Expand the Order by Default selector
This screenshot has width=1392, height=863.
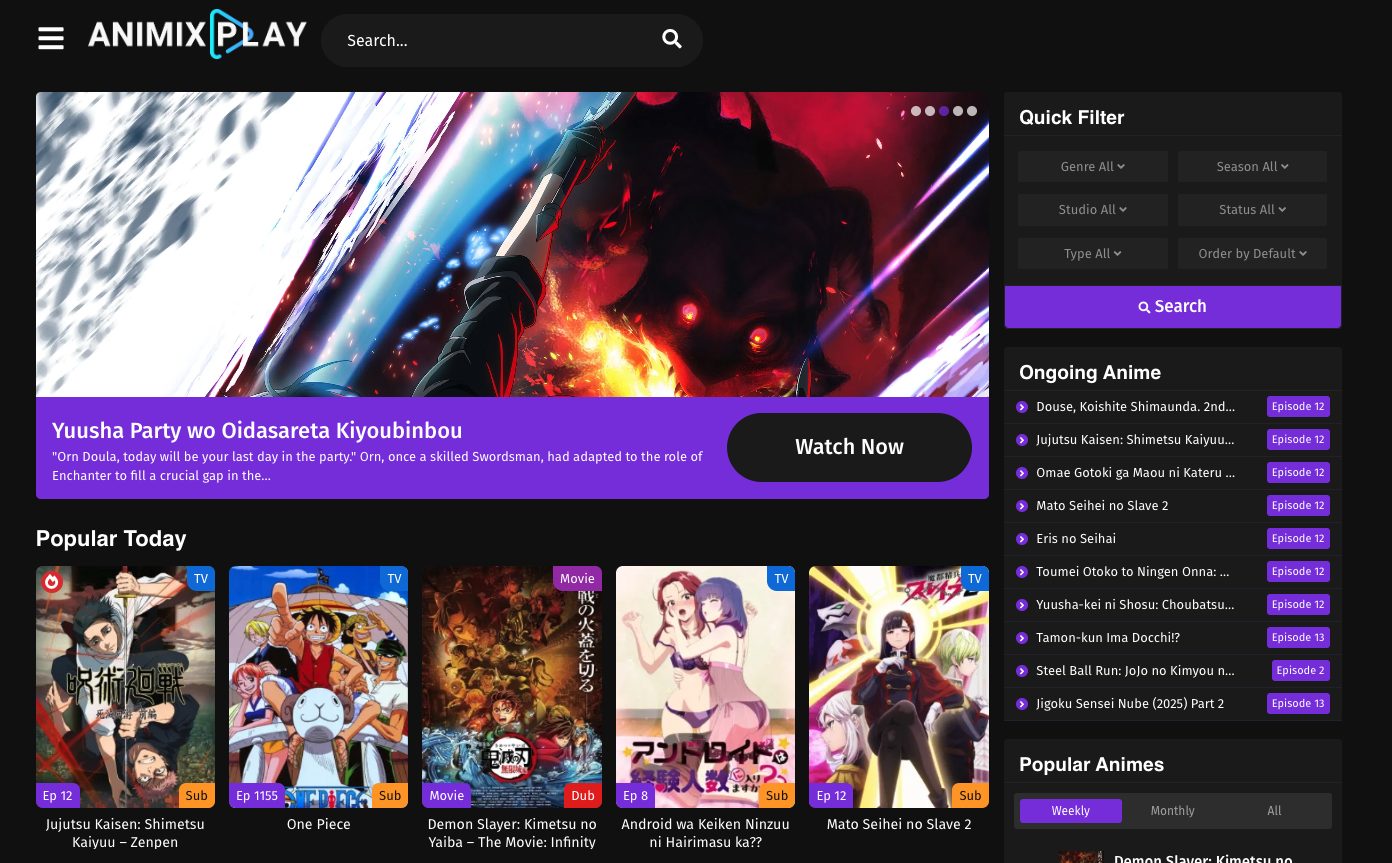tap(1252, 253)
